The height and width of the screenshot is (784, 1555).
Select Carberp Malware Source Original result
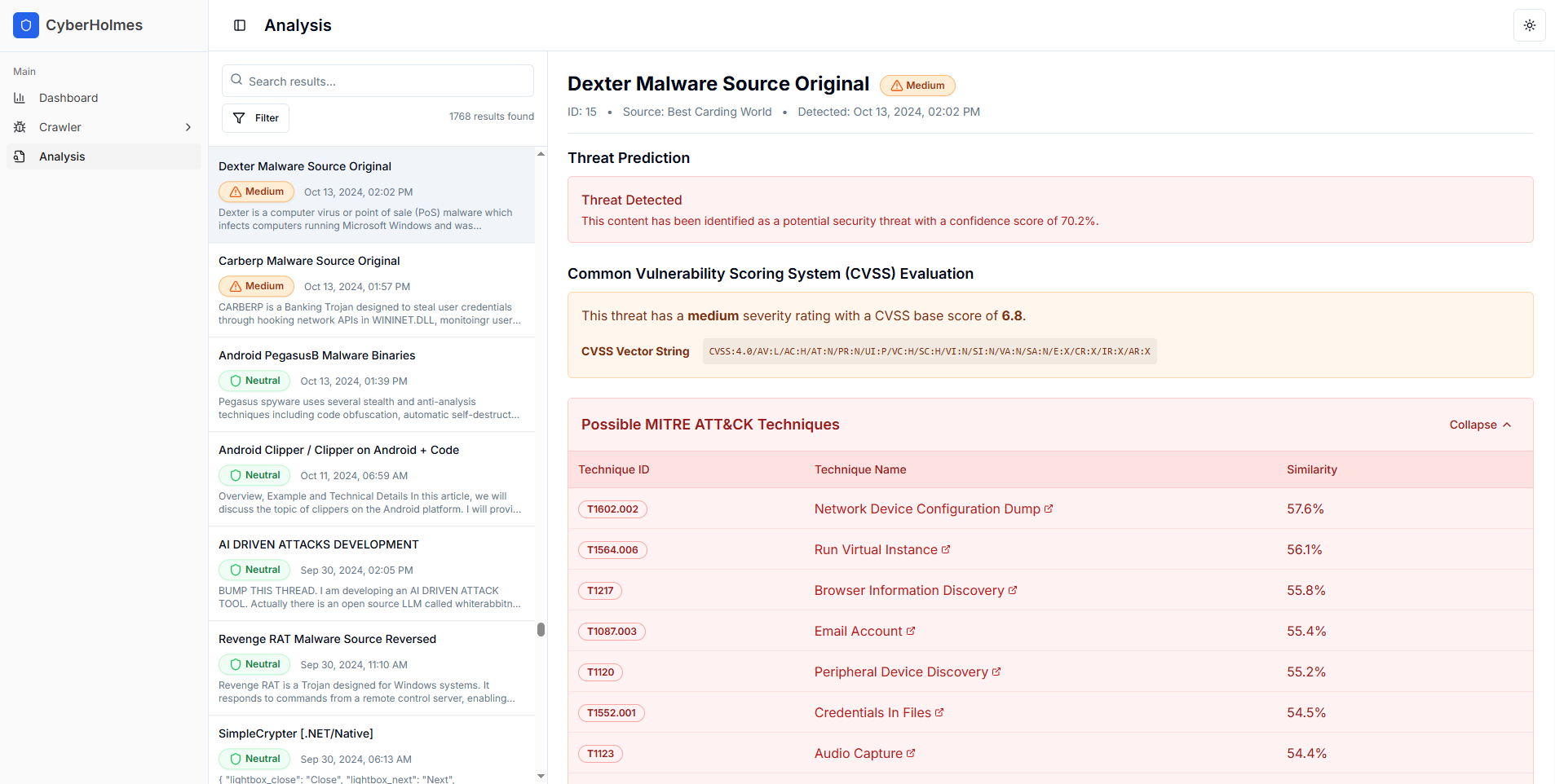tap(372, 290)
